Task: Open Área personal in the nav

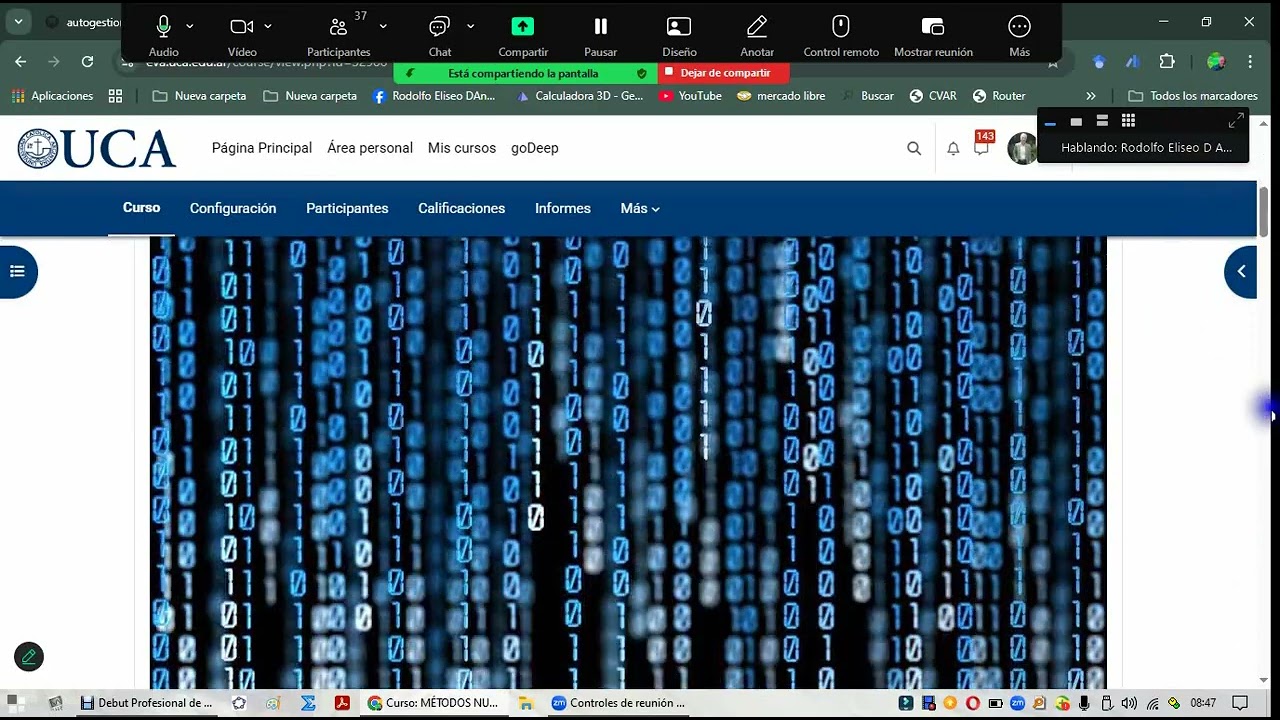Action: (370, 148)
